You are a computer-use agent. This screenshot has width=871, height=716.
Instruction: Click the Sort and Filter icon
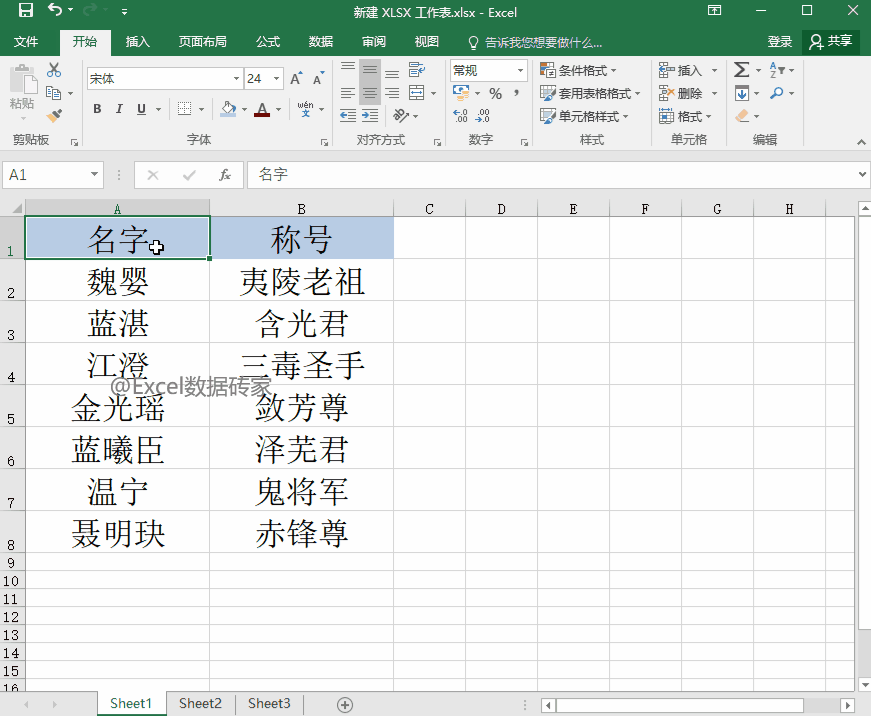pyautogui.click(x=777, y=70)
